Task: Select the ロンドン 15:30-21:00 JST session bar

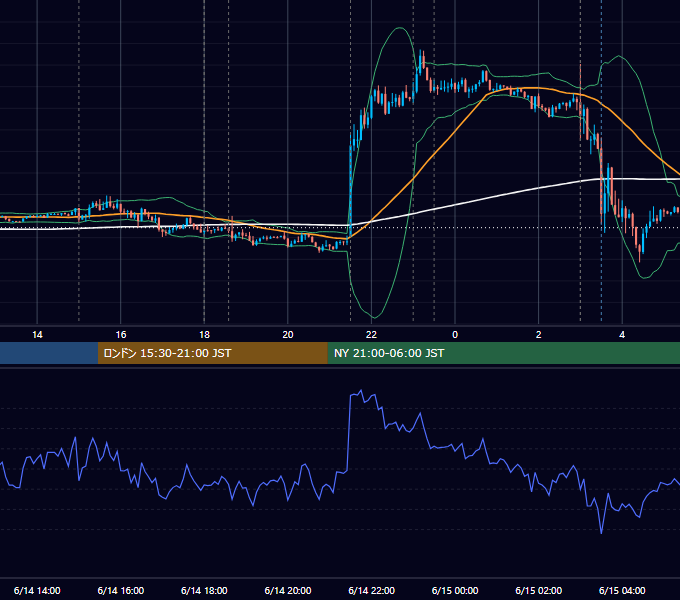Action: 212,353
